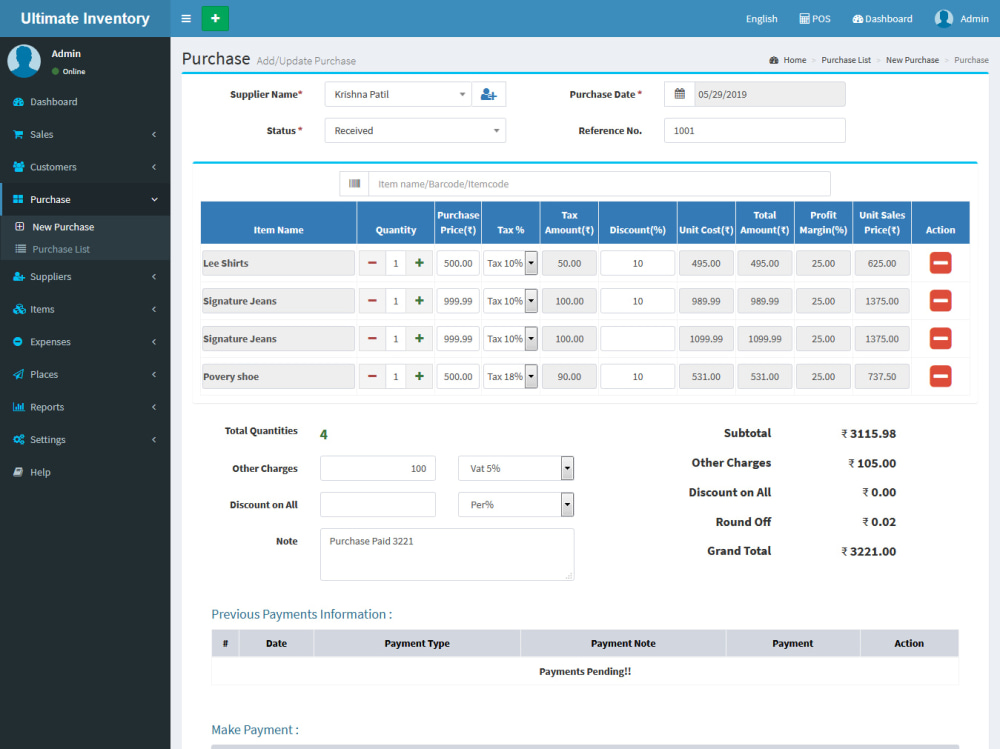The height and width of the screenshot is (749, 1000).
Task: Open Help in the sidebar
Action: (85, 471)
